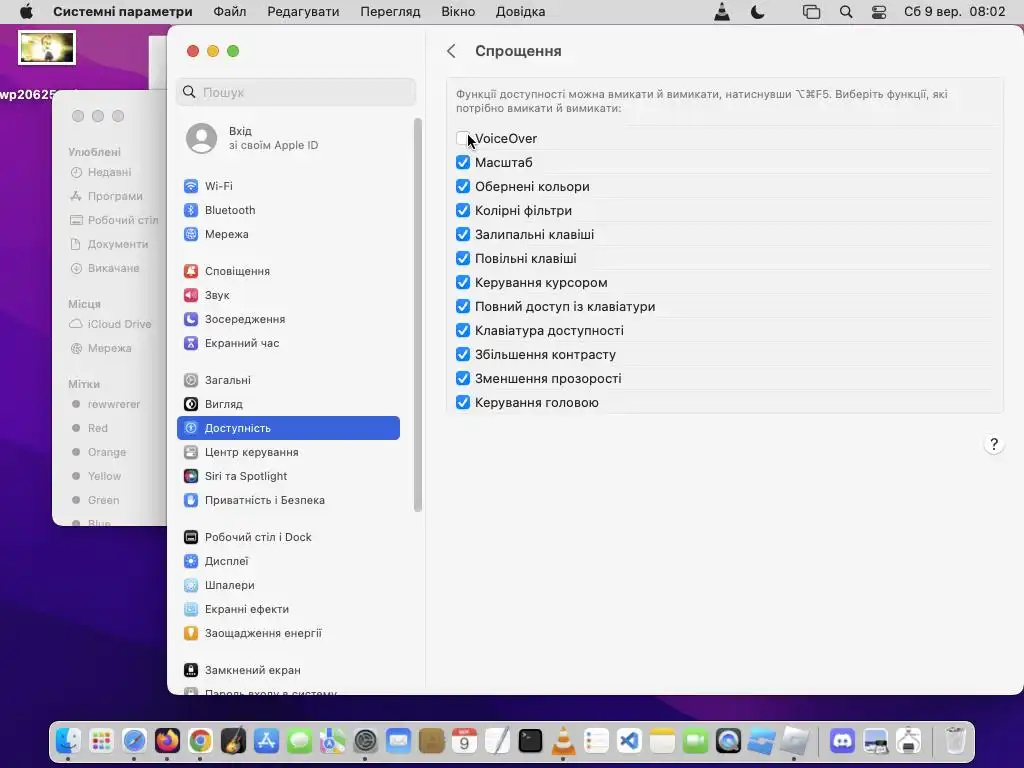Open Stage Manager windows icon in menu bar
Viewport: 1024px width, 768px height.
point(811,12)
